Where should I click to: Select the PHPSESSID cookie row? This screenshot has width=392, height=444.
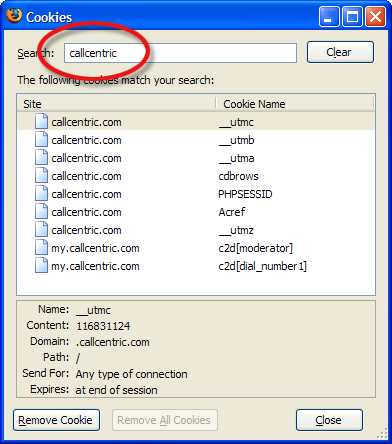(x=196, y=194)
